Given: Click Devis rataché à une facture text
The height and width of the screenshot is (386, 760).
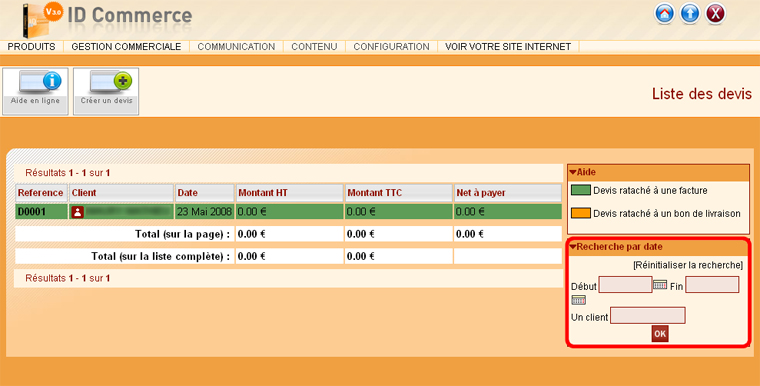Looking at the screenshot, I should coord(650,191).
